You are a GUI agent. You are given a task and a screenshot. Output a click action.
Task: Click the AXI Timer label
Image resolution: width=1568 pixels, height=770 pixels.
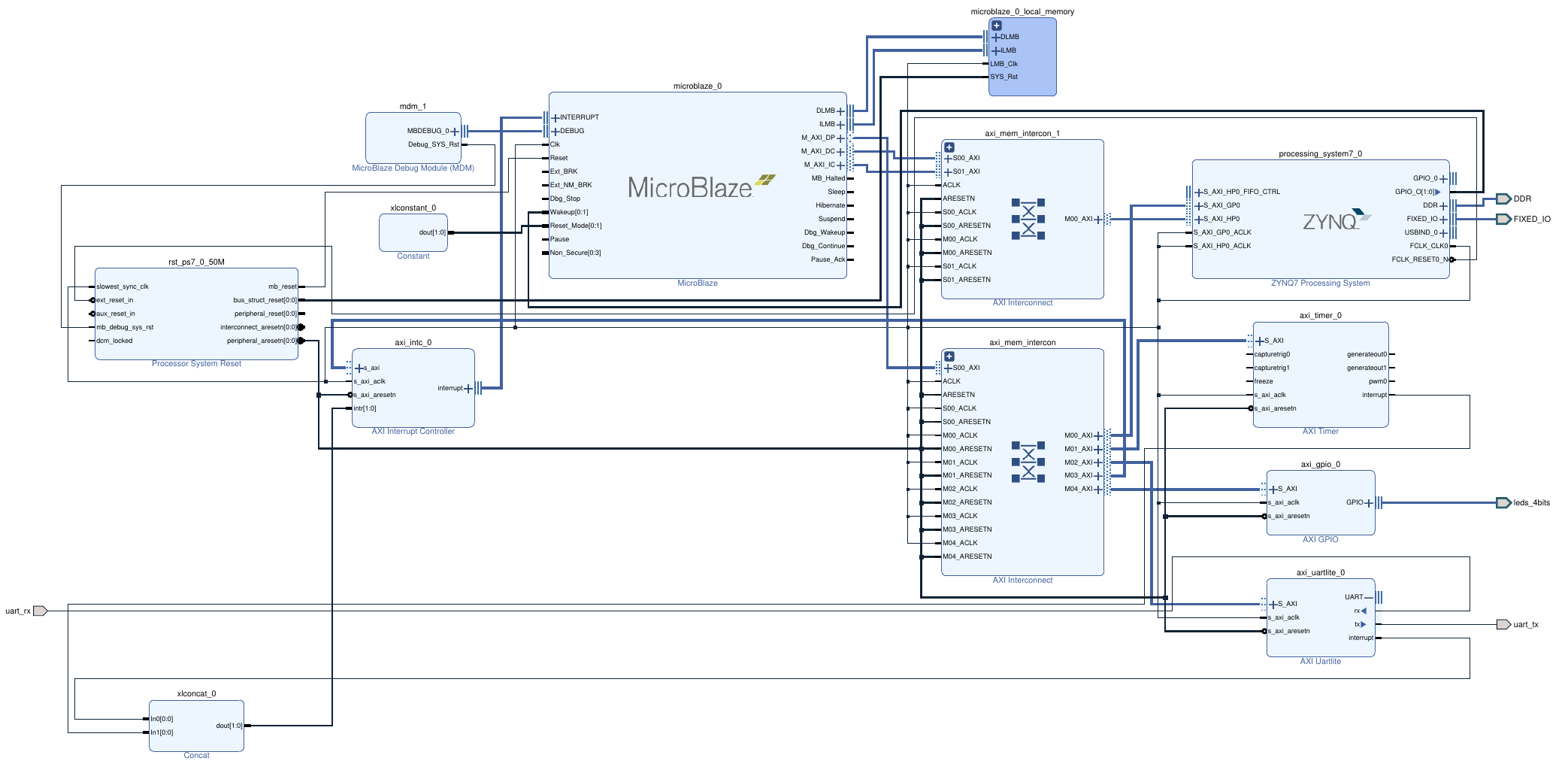point(1320,432)
